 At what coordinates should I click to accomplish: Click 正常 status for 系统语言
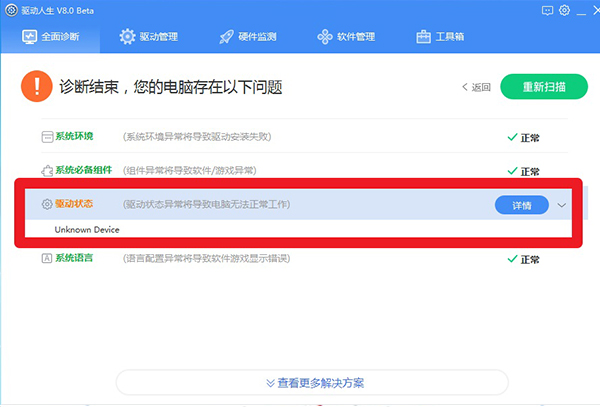(523, 259)
